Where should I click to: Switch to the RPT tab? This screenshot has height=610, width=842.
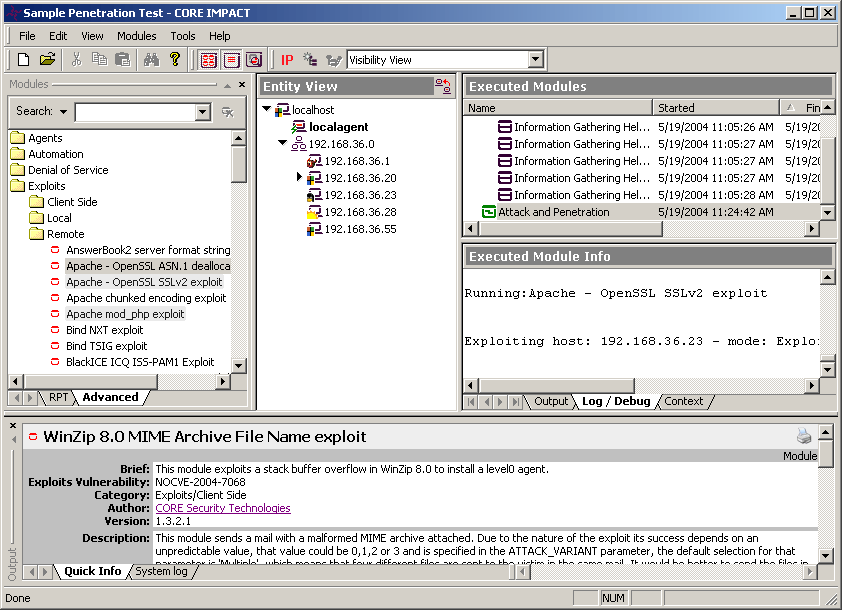[x=59, y=397]
